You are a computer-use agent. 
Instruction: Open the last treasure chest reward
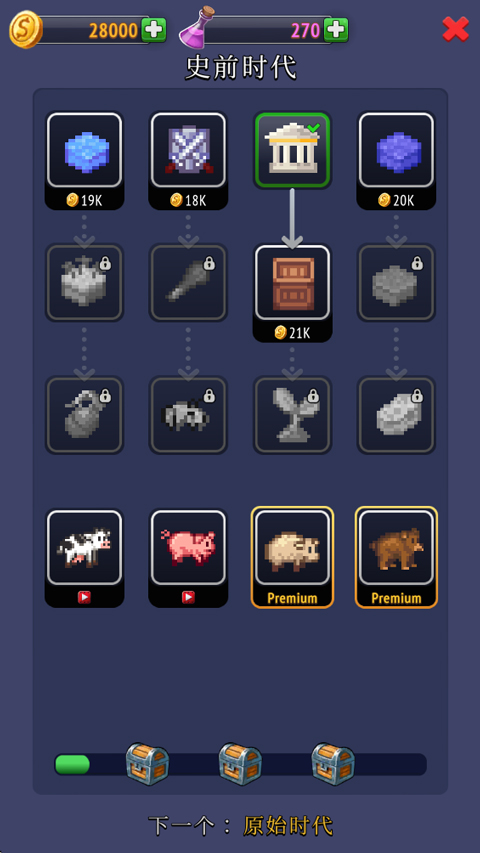pos(333,764)
